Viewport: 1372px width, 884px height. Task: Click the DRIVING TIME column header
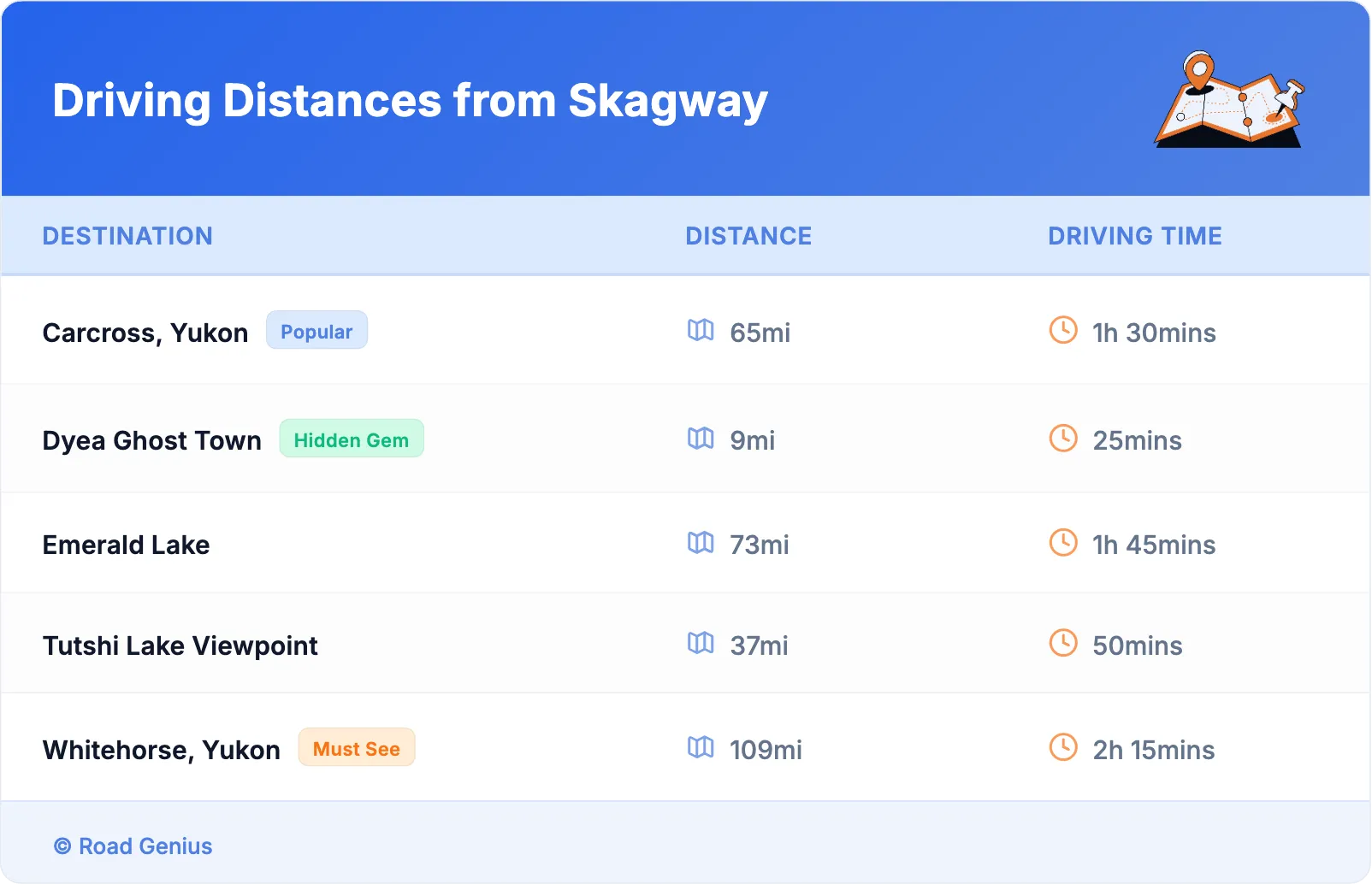[1135, 236]
